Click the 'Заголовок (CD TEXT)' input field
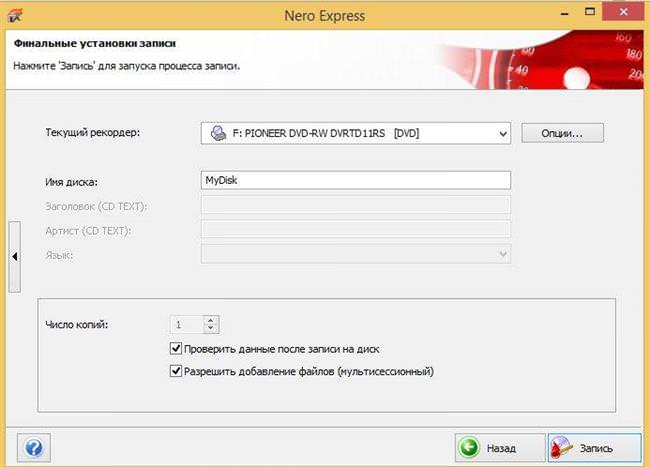 tap(356, 205)
